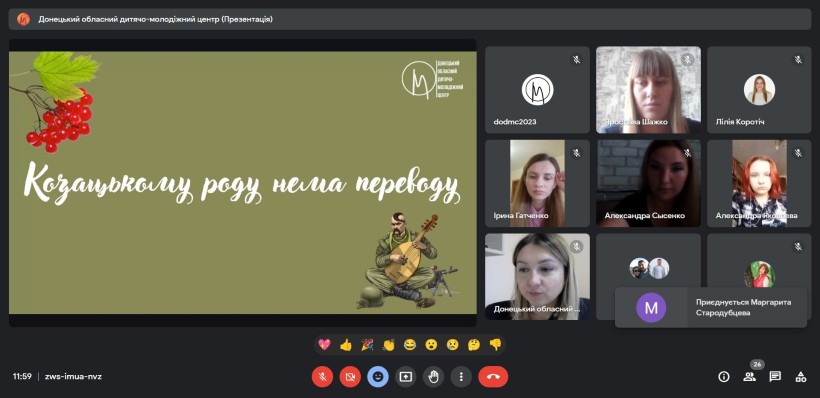
Task: Raise your hand with the hand icon
Action: tap(433, 377)
